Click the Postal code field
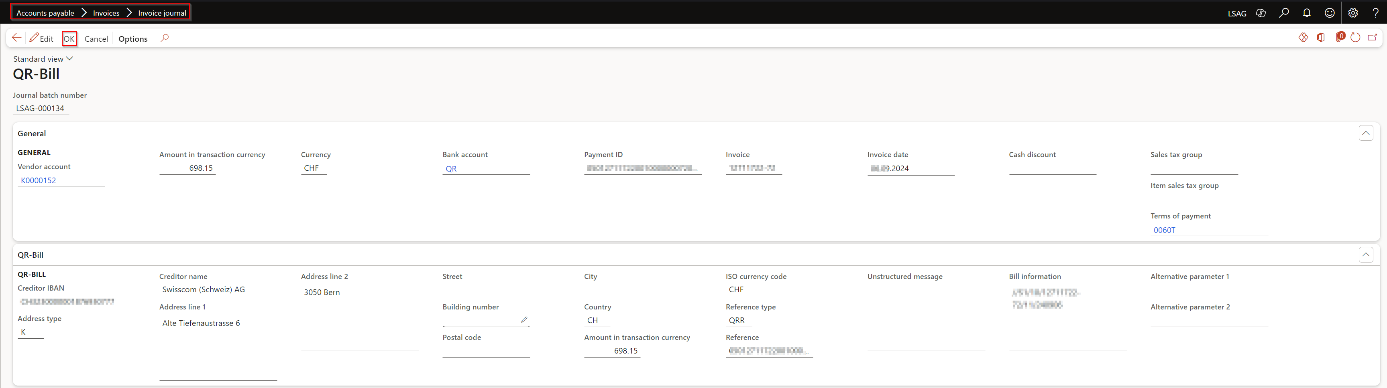The image size is (1387, 388). click(486, 351)
